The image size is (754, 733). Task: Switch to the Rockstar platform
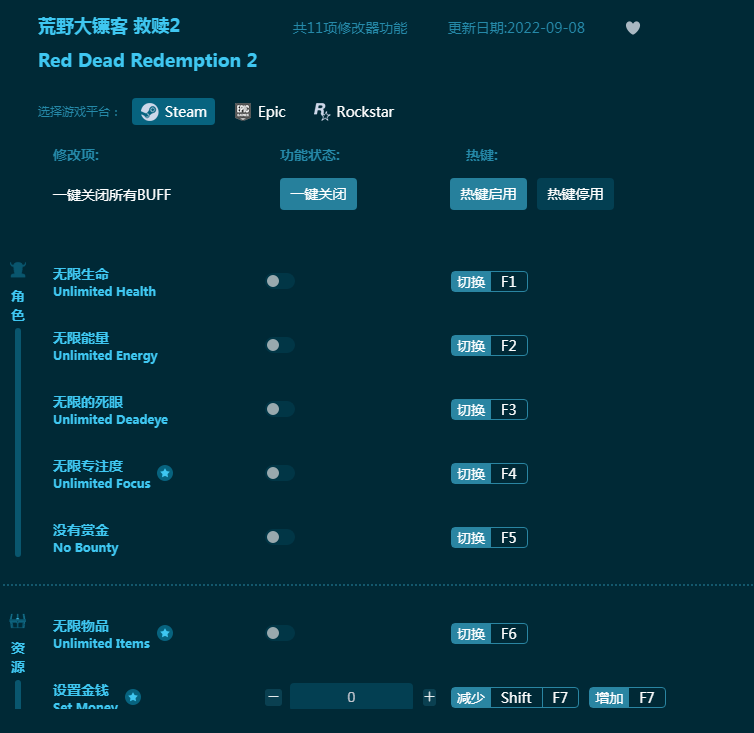pos(354,112)
